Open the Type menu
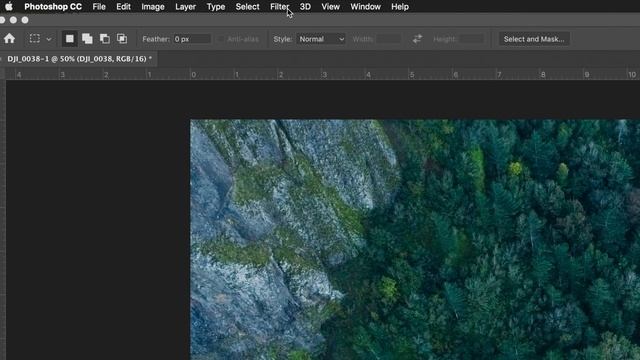The height and width of the screenshot is (360, 640). click(216, 7)
